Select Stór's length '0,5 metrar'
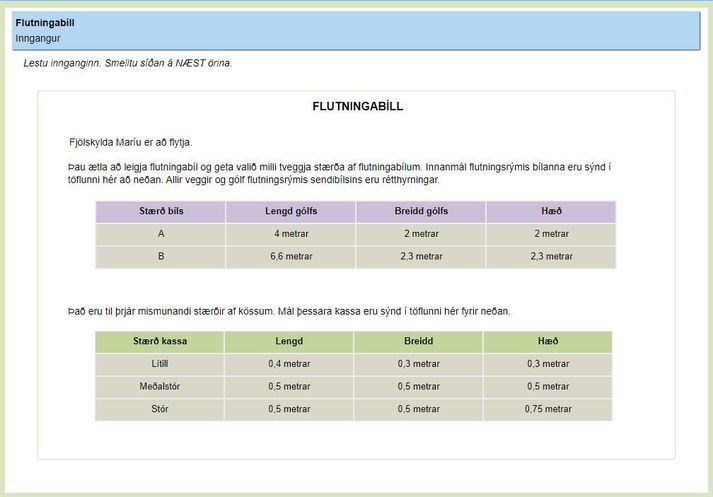This screenshot has width=713, height=497. pyautogui.click(x=289, y=409)
